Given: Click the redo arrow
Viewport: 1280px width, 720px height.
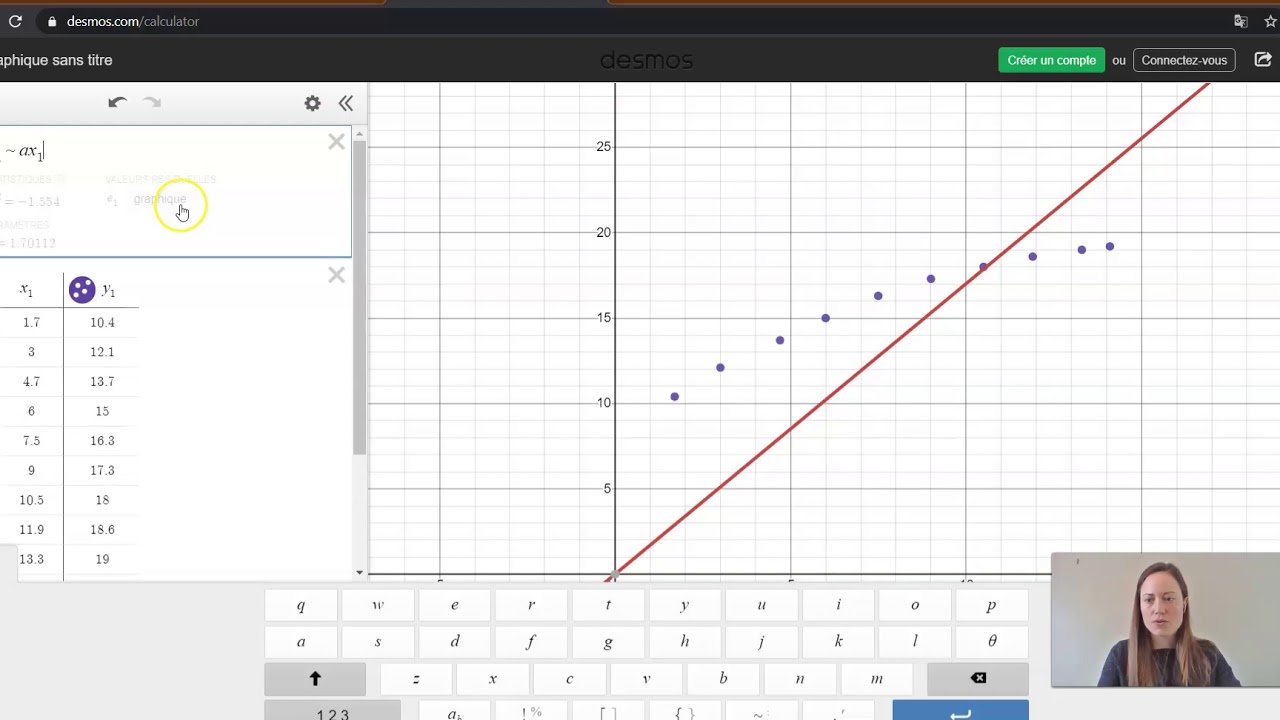Looking at the screenshot, I should pyautogui.click(x=152, y=102).
